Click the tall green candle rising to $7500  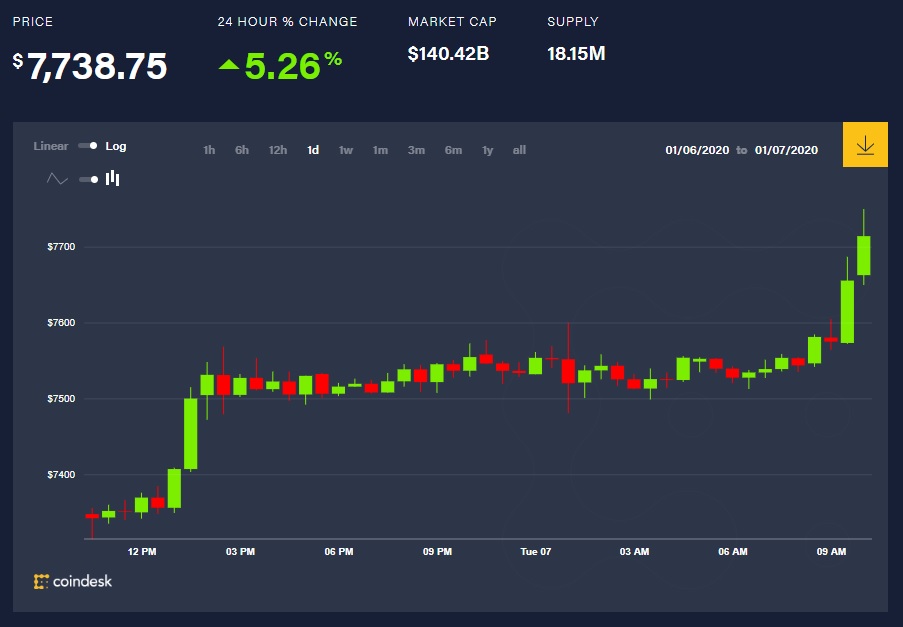click(191, 434)
